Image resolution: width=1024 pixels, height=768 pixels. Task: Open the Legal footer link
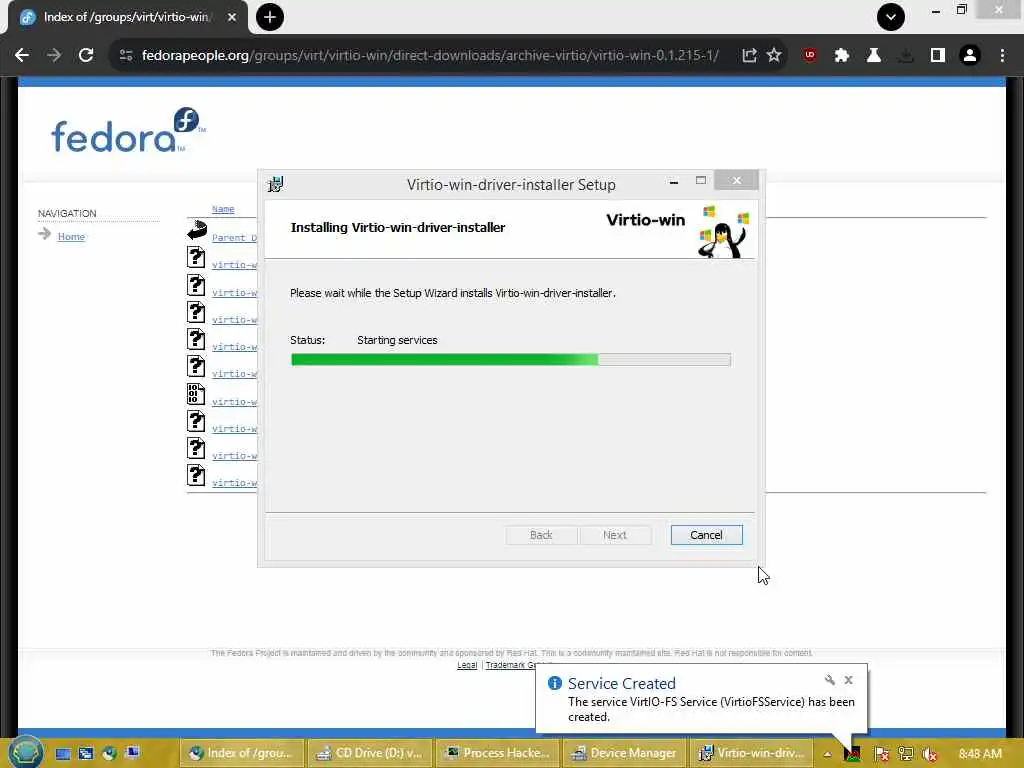pos(467,665)
